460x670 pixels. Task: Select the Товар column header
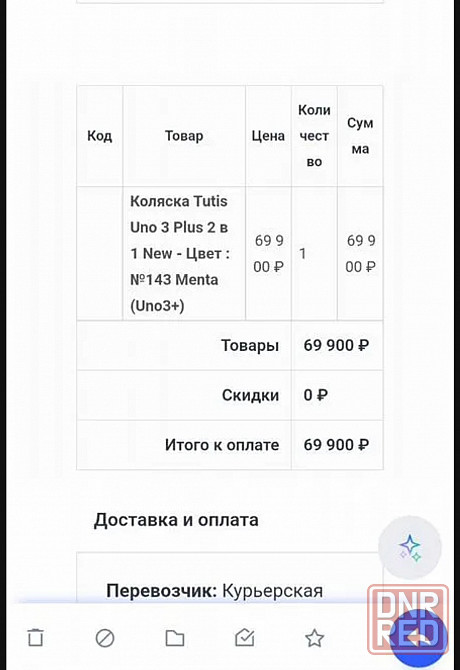tap(184, 136)
